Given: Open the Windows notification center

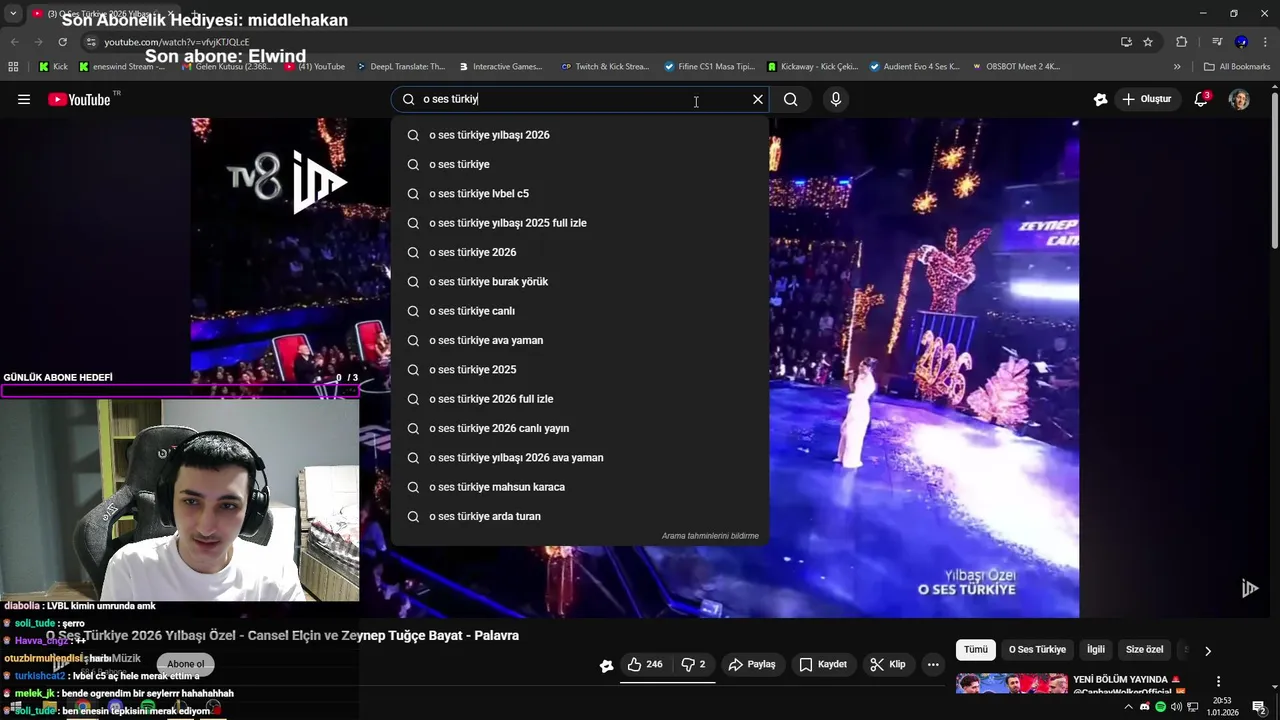Looking at the screenshot, I should click(x=1260, y=707).
